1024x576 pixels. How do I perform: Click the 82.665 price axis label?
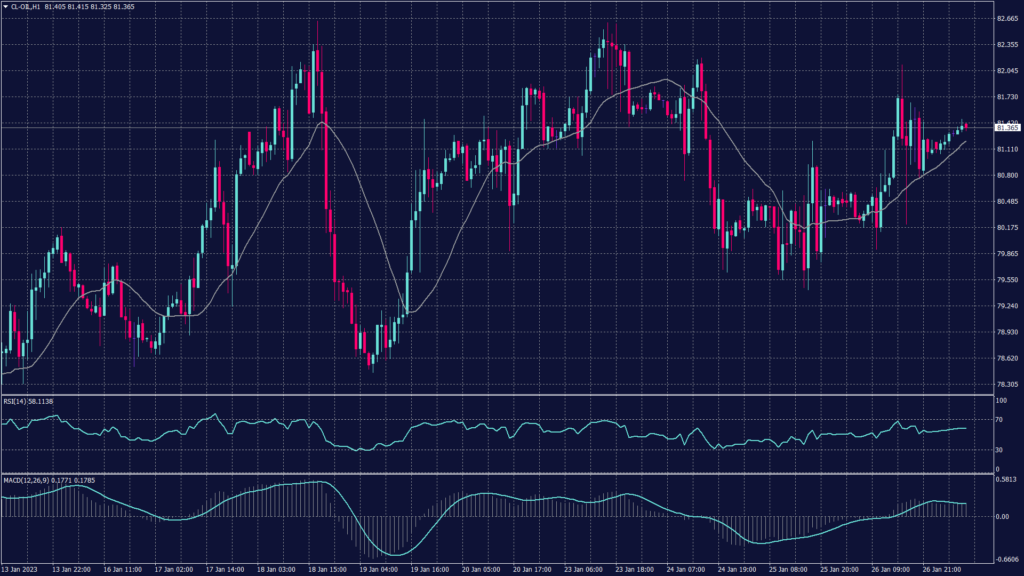1006,18
